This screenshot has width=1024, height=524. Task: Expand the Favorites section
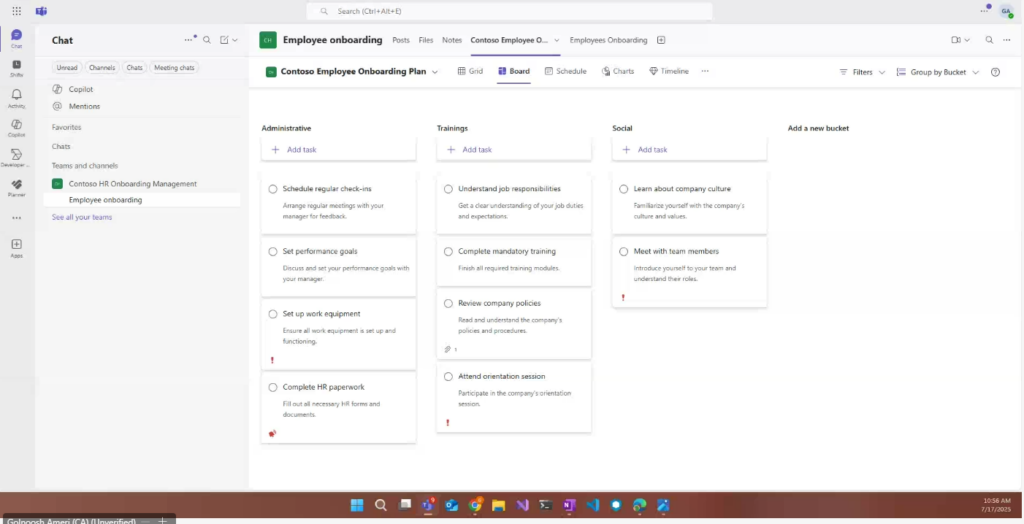click(67, 127)
